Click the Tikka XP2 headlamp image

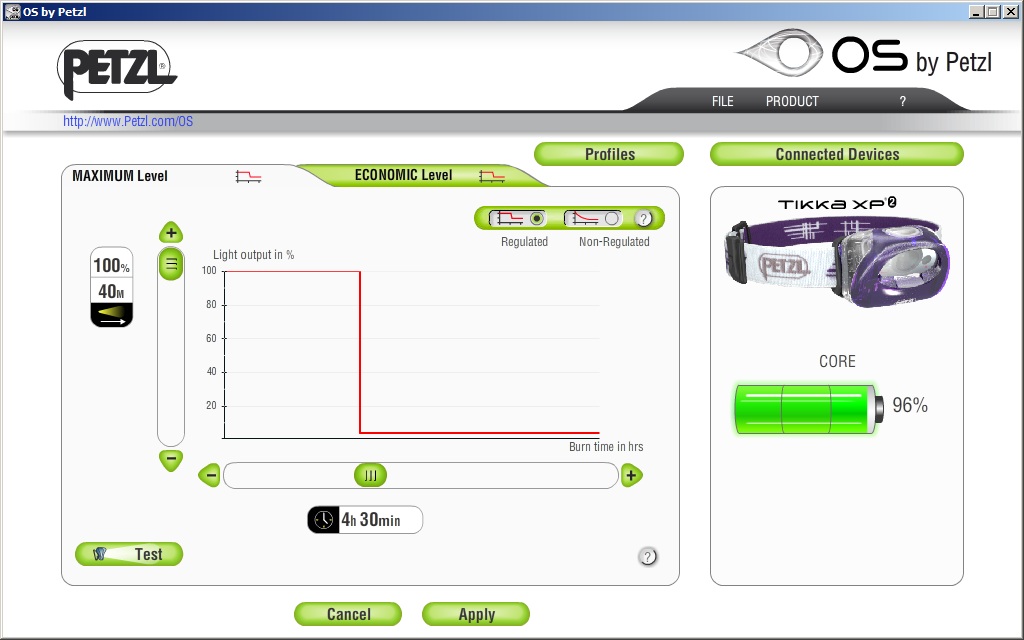[x=837, y=263]
